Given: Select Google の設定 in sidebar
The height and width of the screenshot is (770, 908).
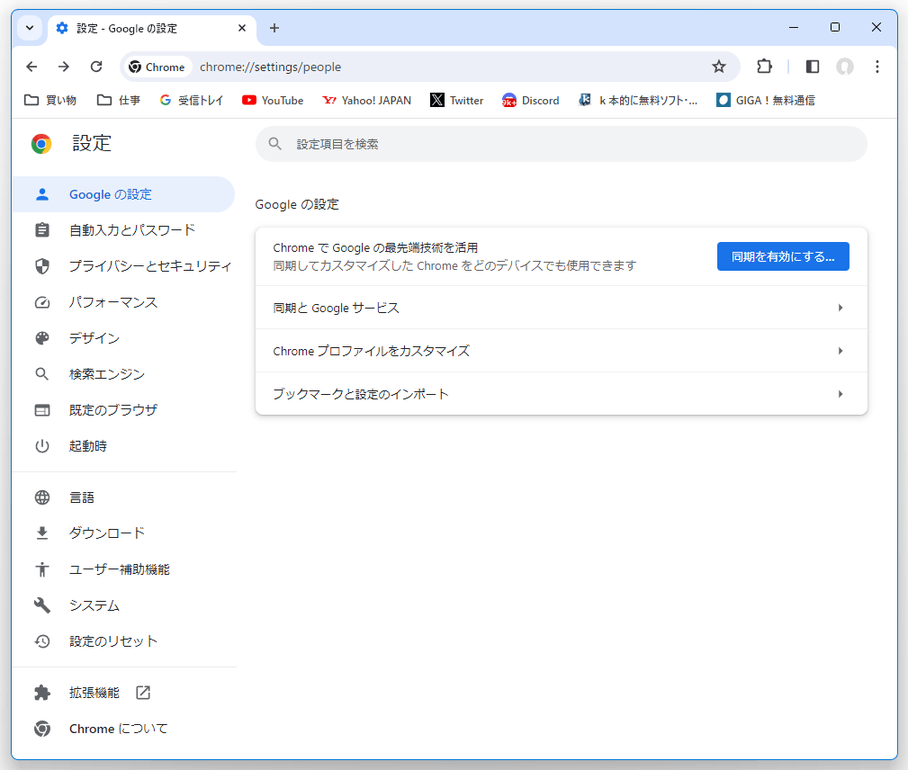Looking at the screenshot, I should click(124, 194).
